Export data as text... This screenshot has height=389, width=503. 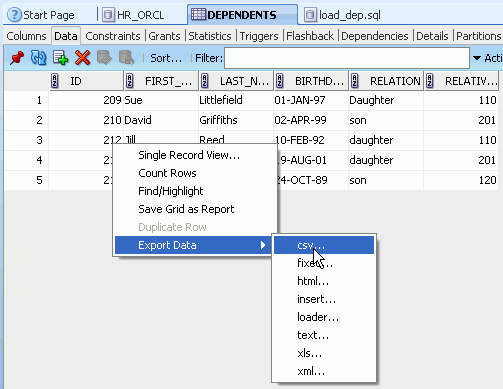pos(324,335)
